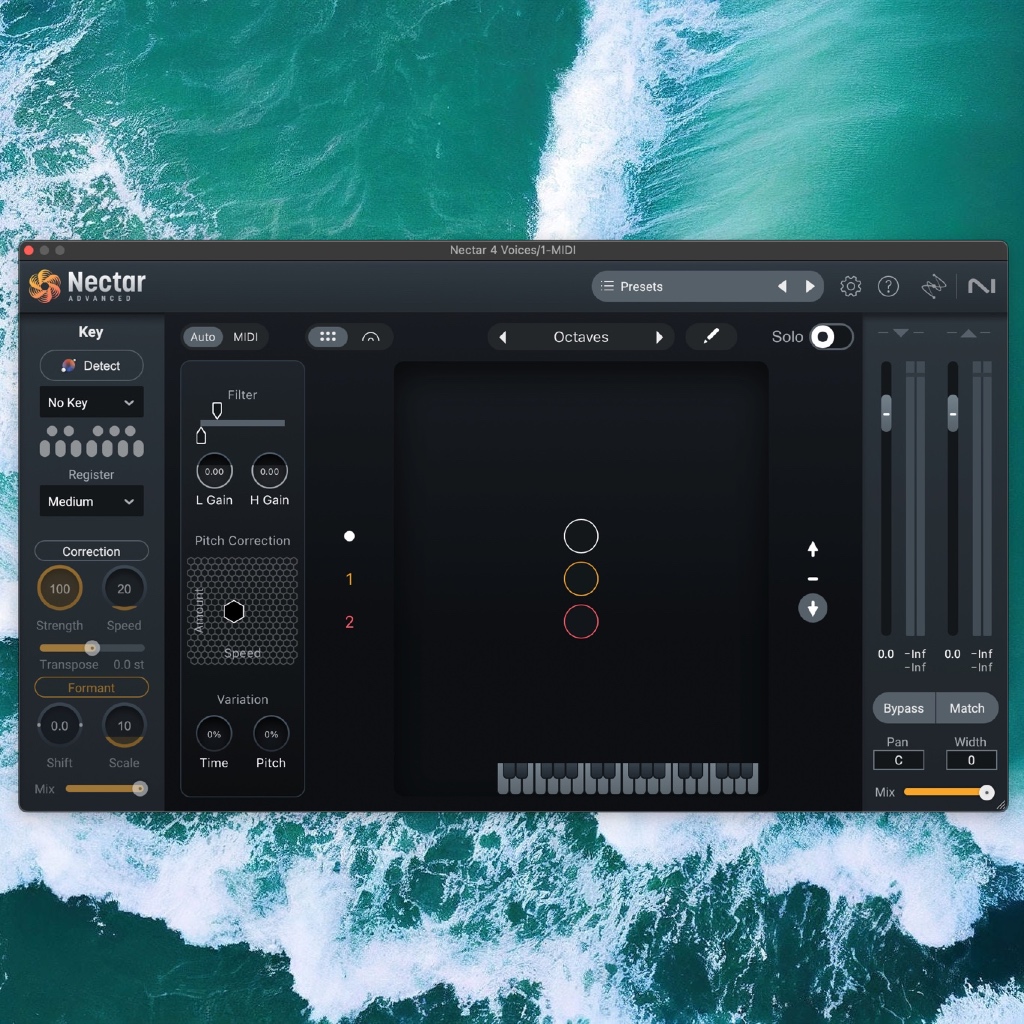Open the pencil edit mode

click(x=711, y=337)
